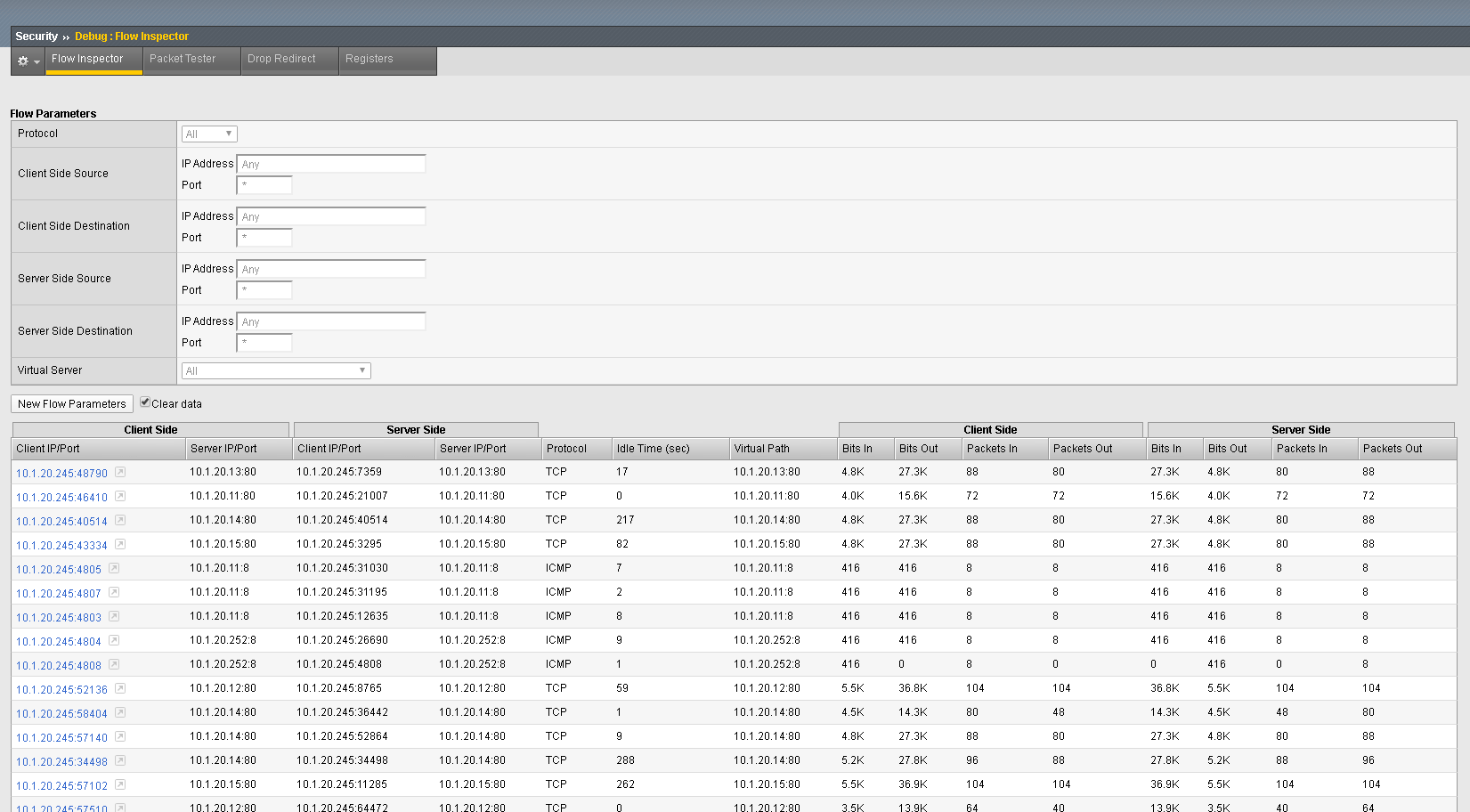Open flow details icon beside 10.1.20.245:57140
The width and height of the screenshot is (1470, 812).
point(120,736)
